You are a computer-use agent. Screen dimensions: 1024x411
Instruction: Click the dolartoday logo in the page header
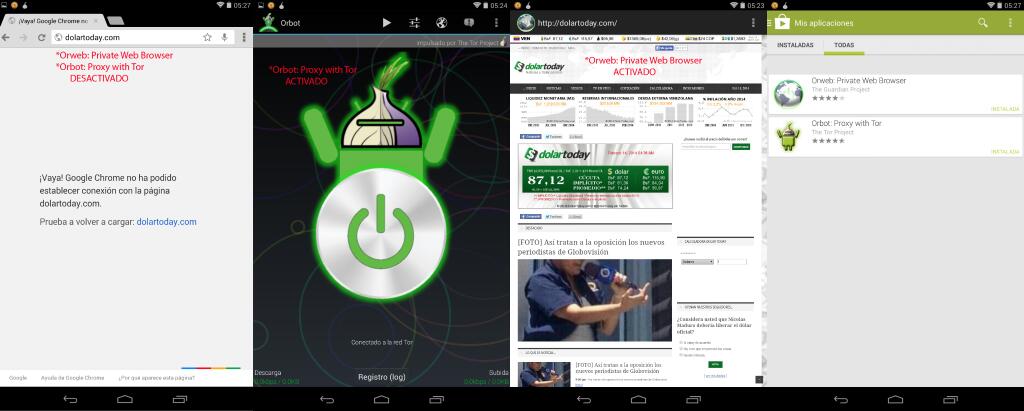[x=539, y=66]
